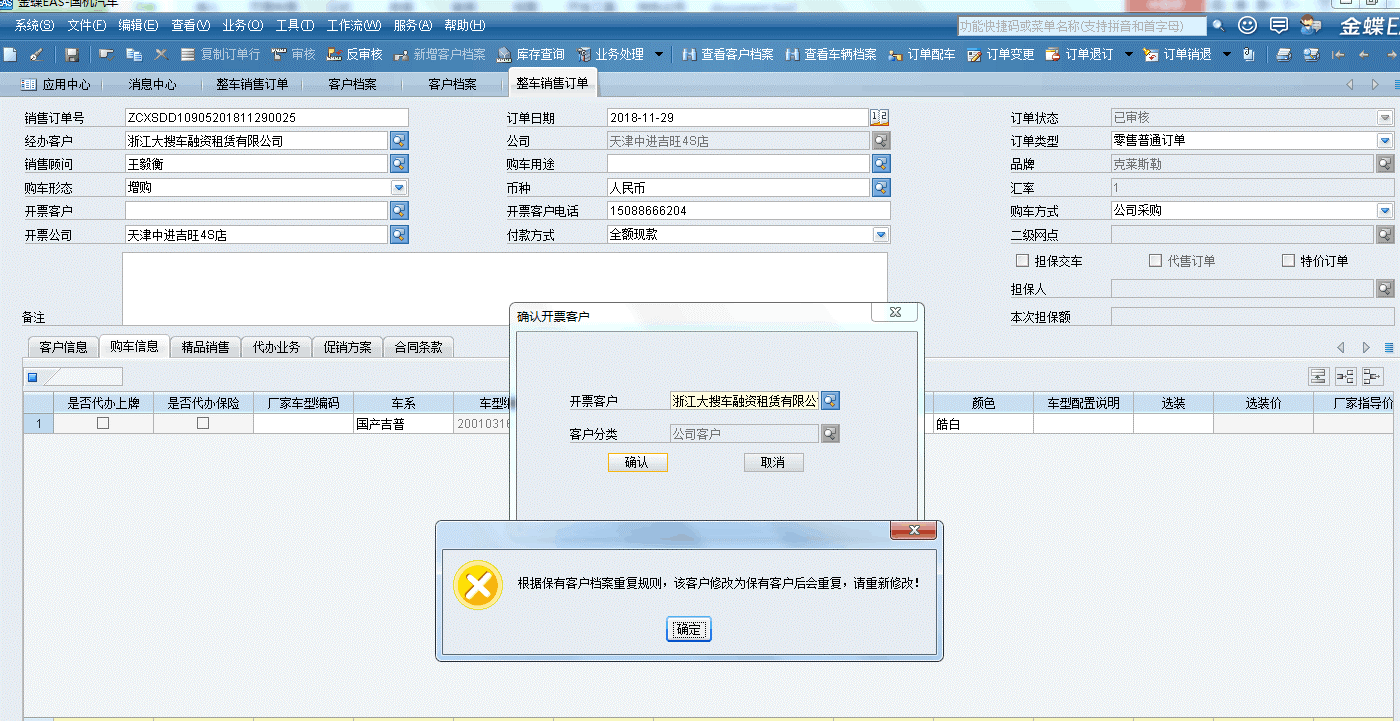1400x721 pixels.
Task: Click the print icon in the toolbar
Action: 1284,55
